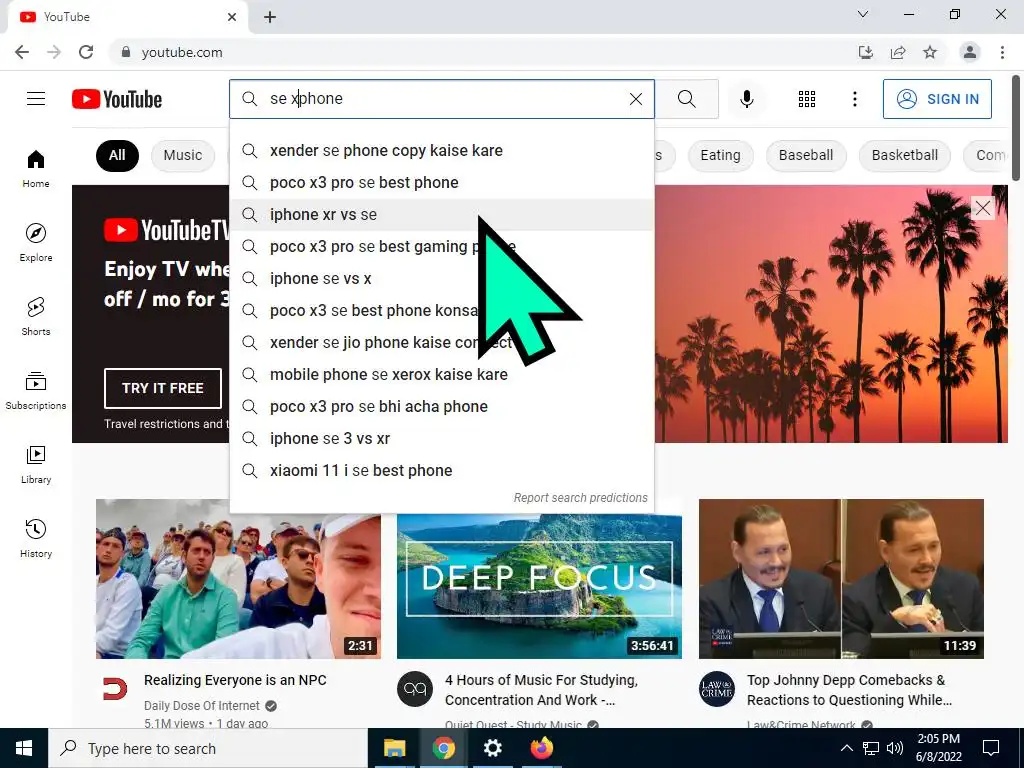Clear the search box with the X
Image resolution: width=1024 pixels, height=768 pixels.
pos(635,99)
